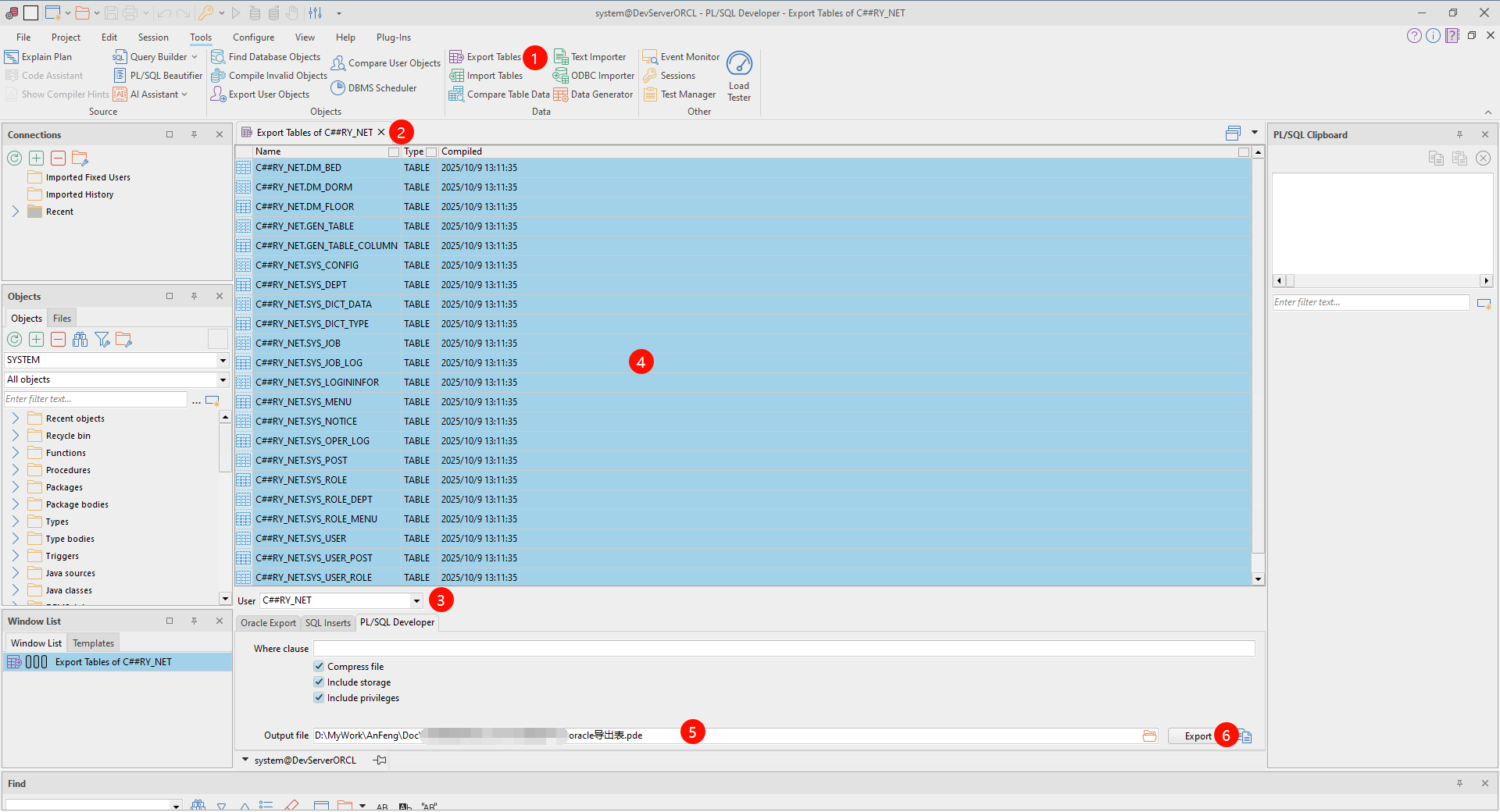Viewport: 1500px width, 812px height.
Task: Open the Configure menu
Action: (253, 37)
